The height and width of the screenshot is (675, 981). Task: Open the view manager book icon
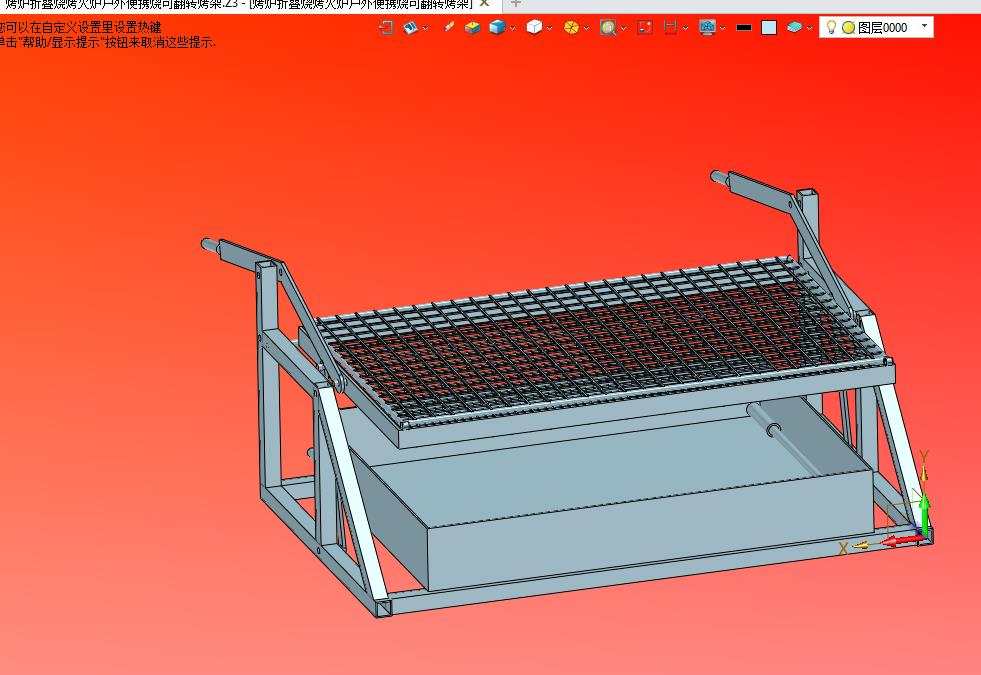coord(410,28)
